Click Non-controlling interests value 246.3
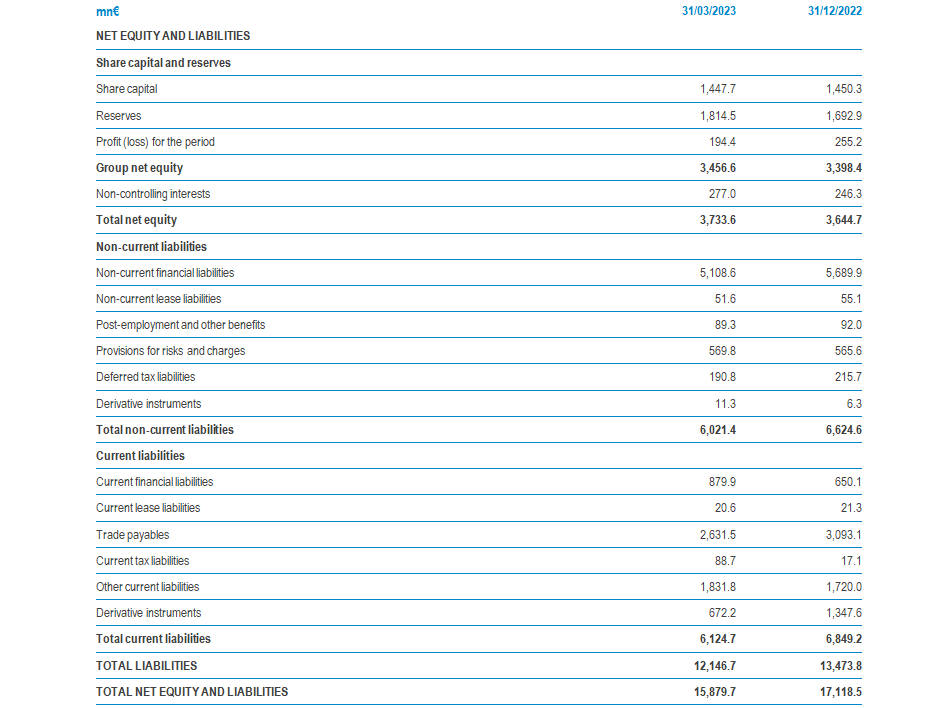Viewport: 949px width, 708px height. (849, 194)
